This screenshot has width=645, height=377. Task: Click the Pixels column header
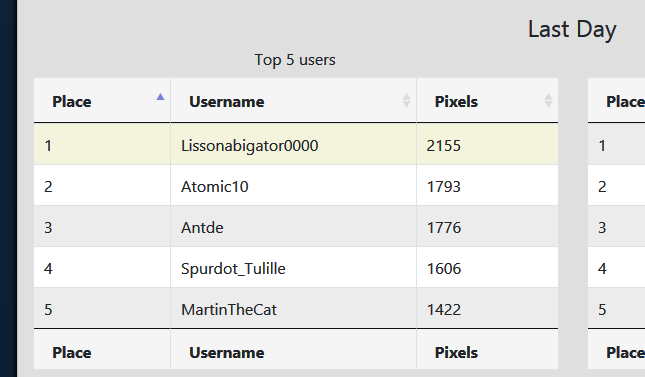(x=487, y=100)
